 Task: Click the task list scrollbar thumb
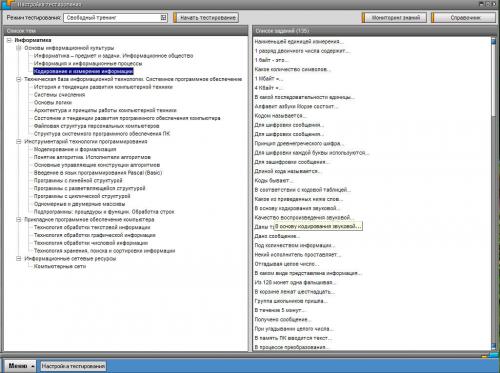[x=493, y=80]
